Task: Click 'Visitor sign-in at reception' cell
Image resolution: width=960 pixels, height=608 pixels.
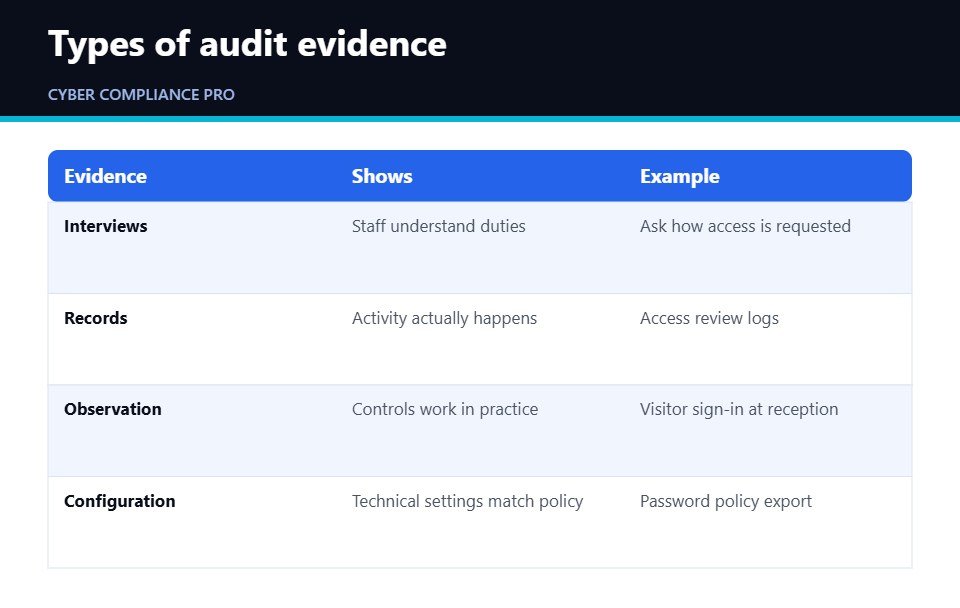Action: tap(739, 410)
